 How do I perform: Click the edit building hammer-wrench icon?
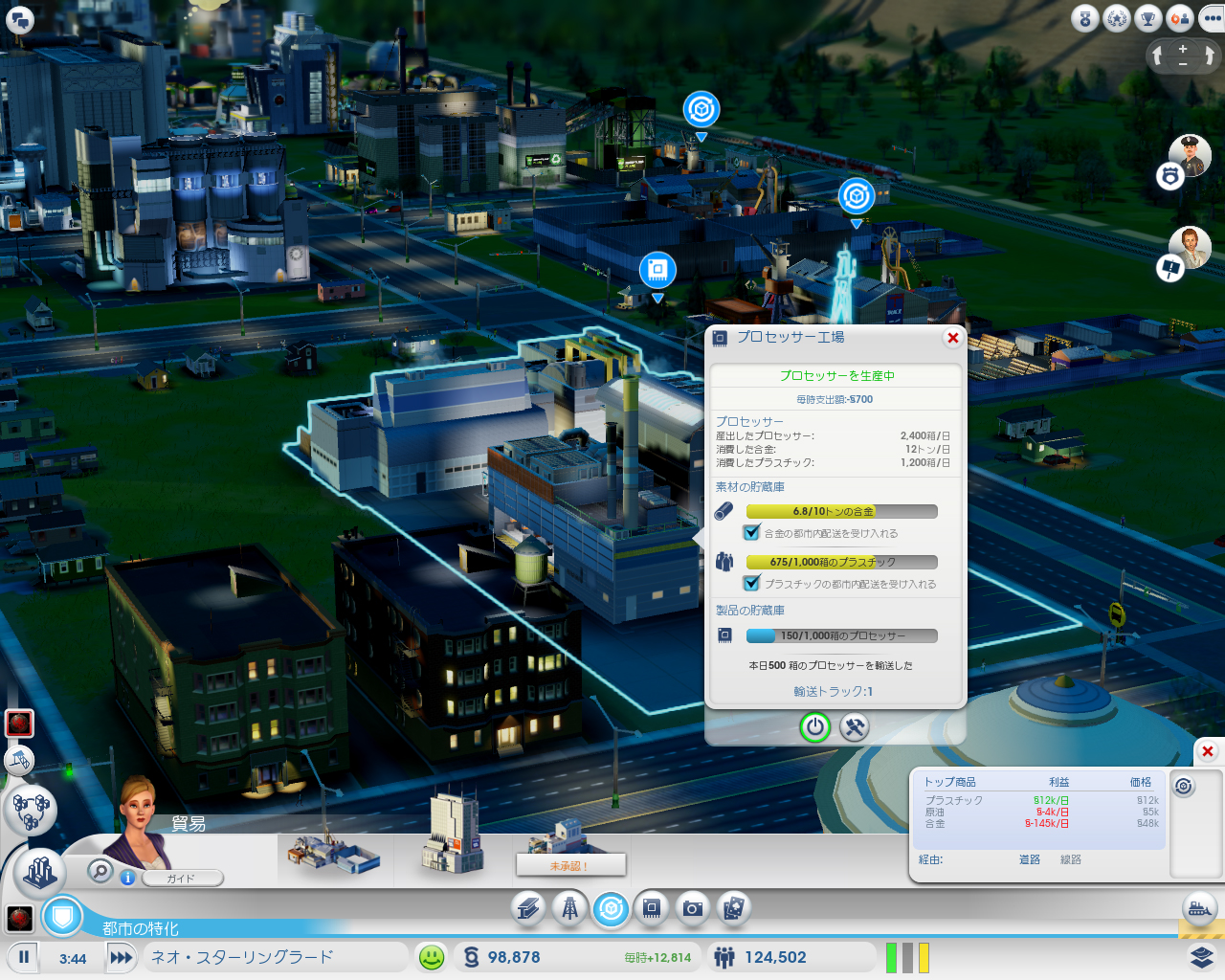pyautogui.click(x=854, y=727)
